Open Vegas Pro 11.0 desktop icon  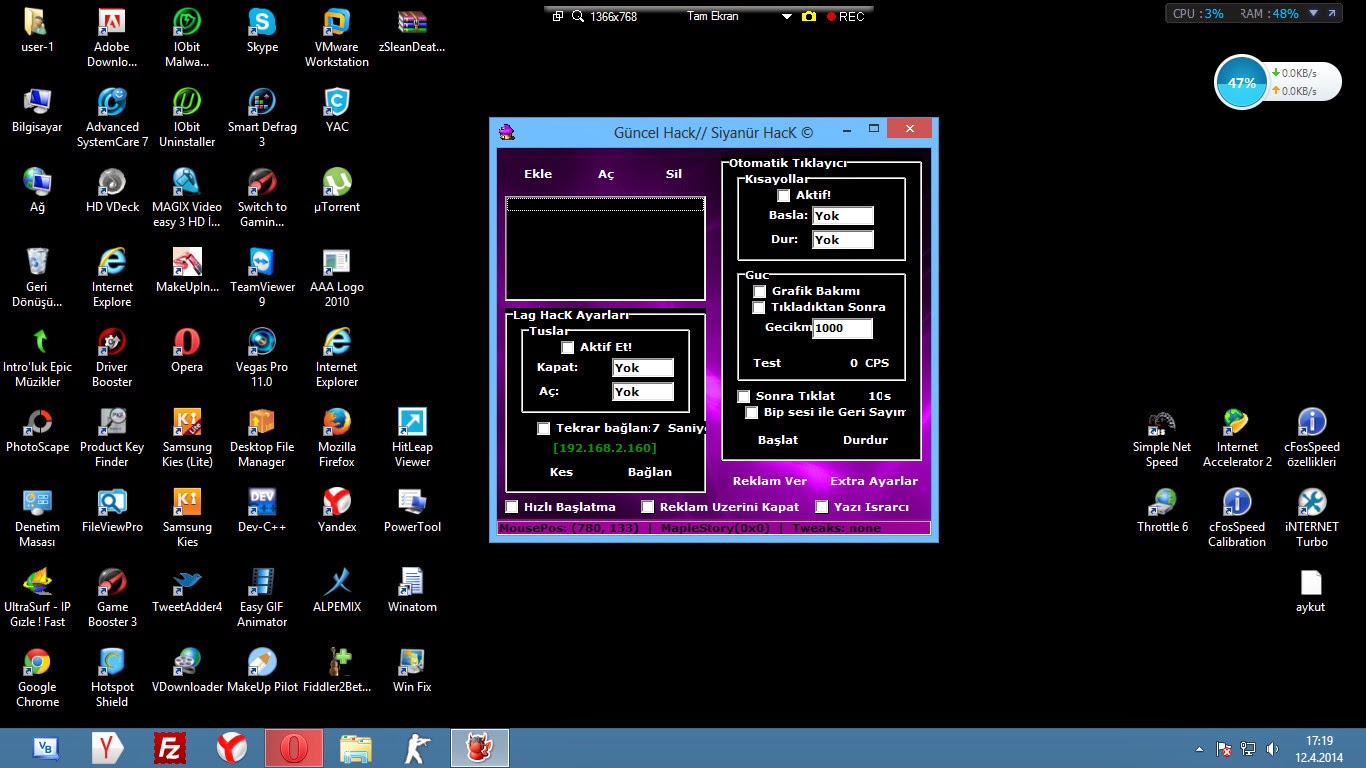[262, 357]
